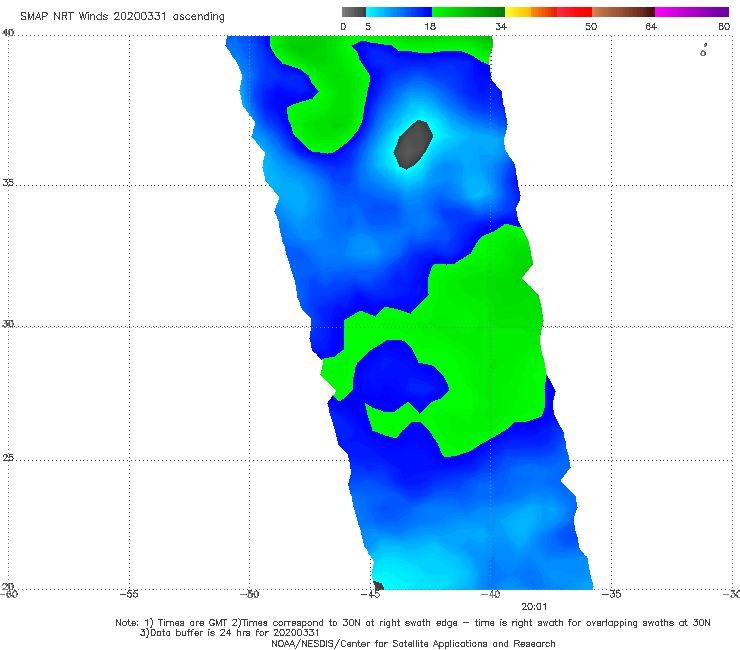Click the longitude label '-50'
This screenshot has height=650, width=740.
click(x=249, y=594)
